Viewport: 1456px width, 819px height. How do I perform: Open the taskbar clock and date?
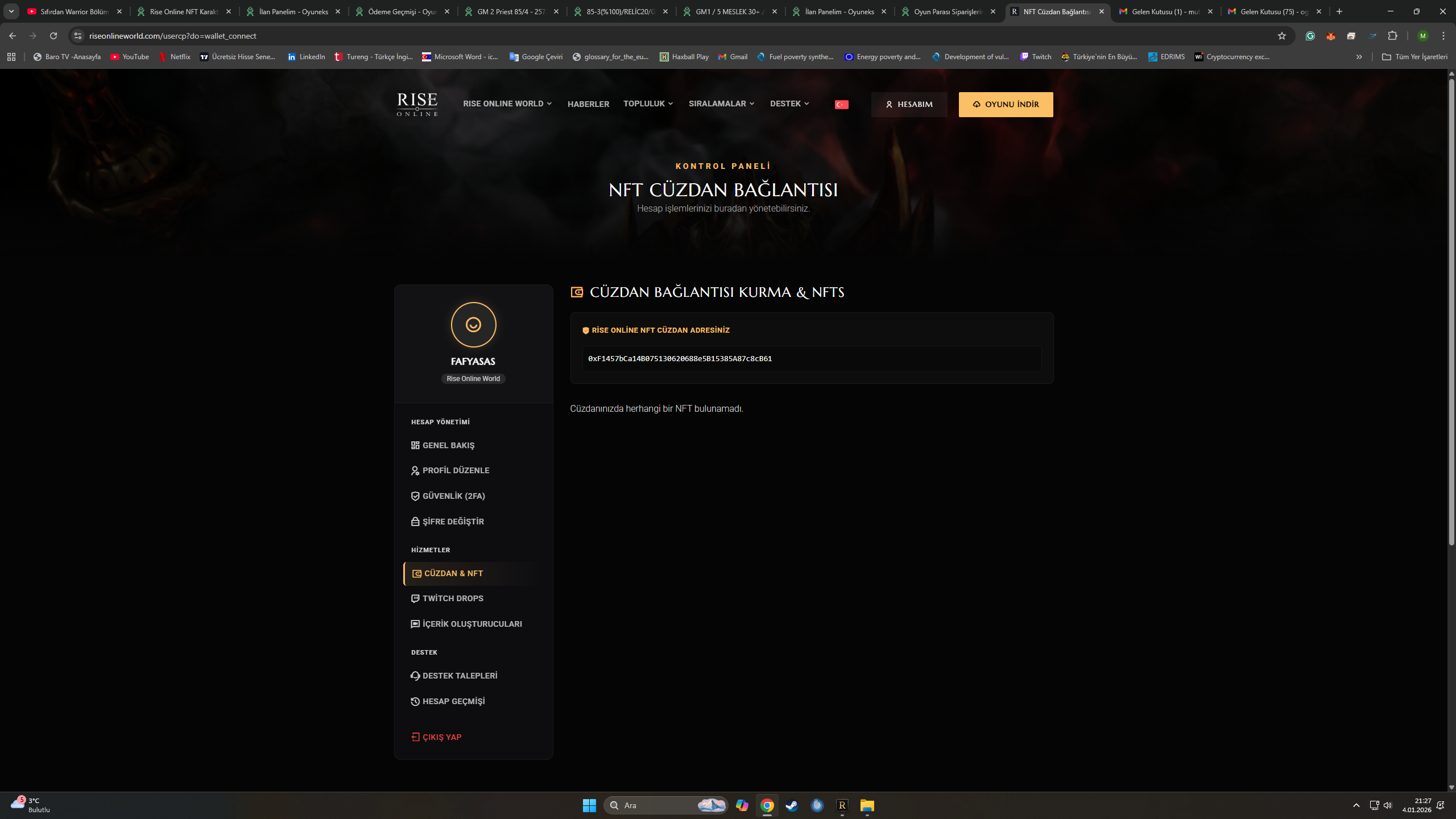tap(1416, 805)
